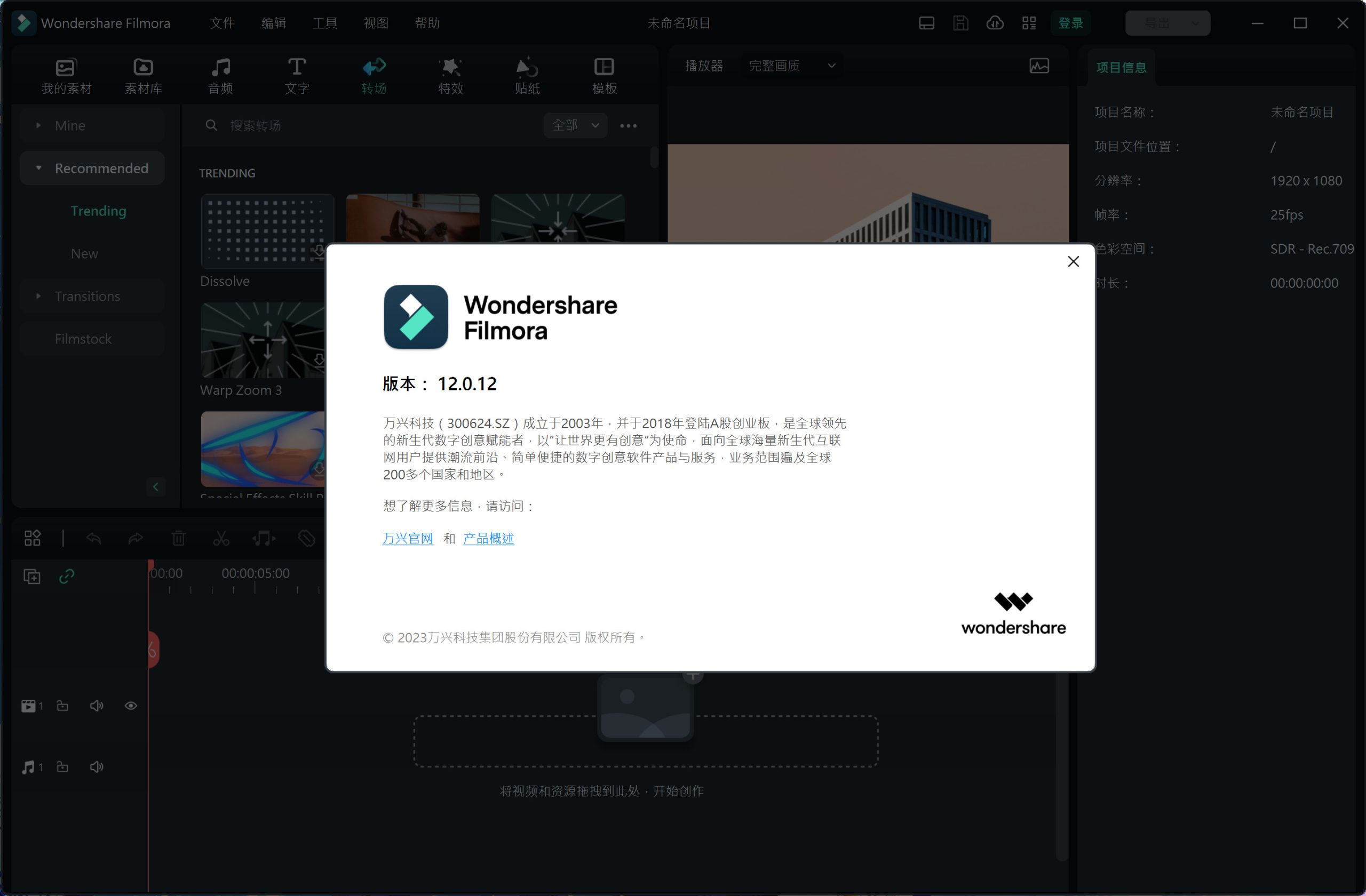
Task: Select the 转场 transitions tab
Action: pyautogui.click(x=374, y=76)
